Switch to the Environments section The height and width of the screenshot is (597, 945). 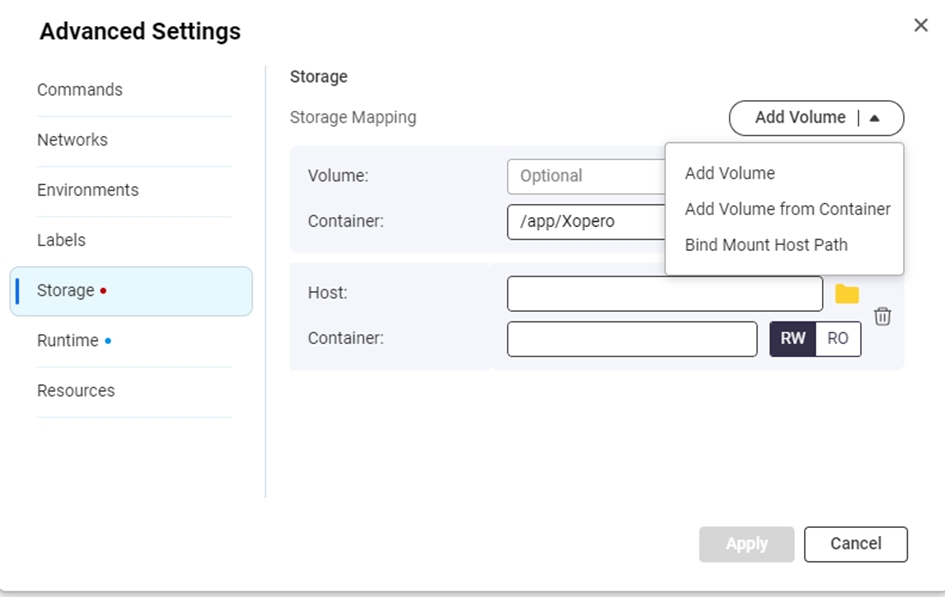pyautogui.click(x=88, y=190)
